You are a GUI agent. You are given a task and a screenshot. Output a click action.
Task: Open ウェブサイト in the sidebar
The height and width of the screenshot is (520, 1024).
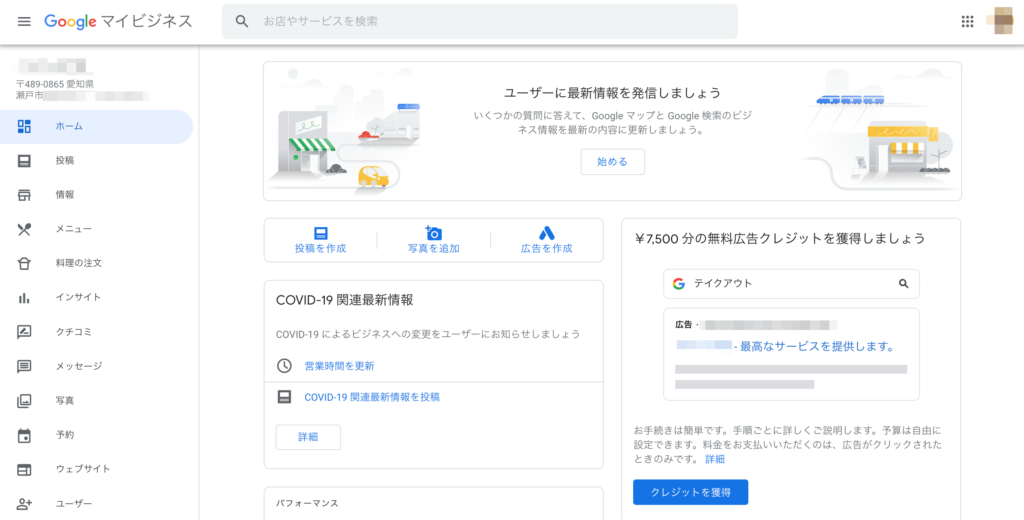(x=97, y=469)
